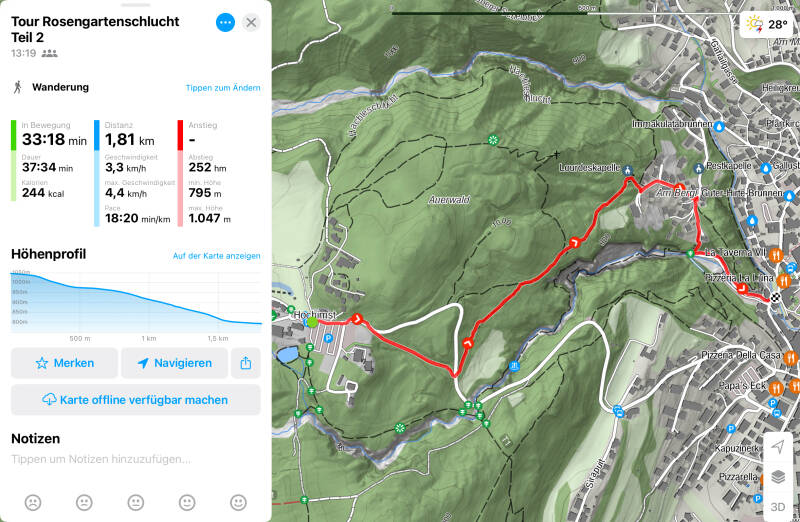This screenshot has width=800, height=522.
Task: Center map on current location arrow
Action: [778, 447]
